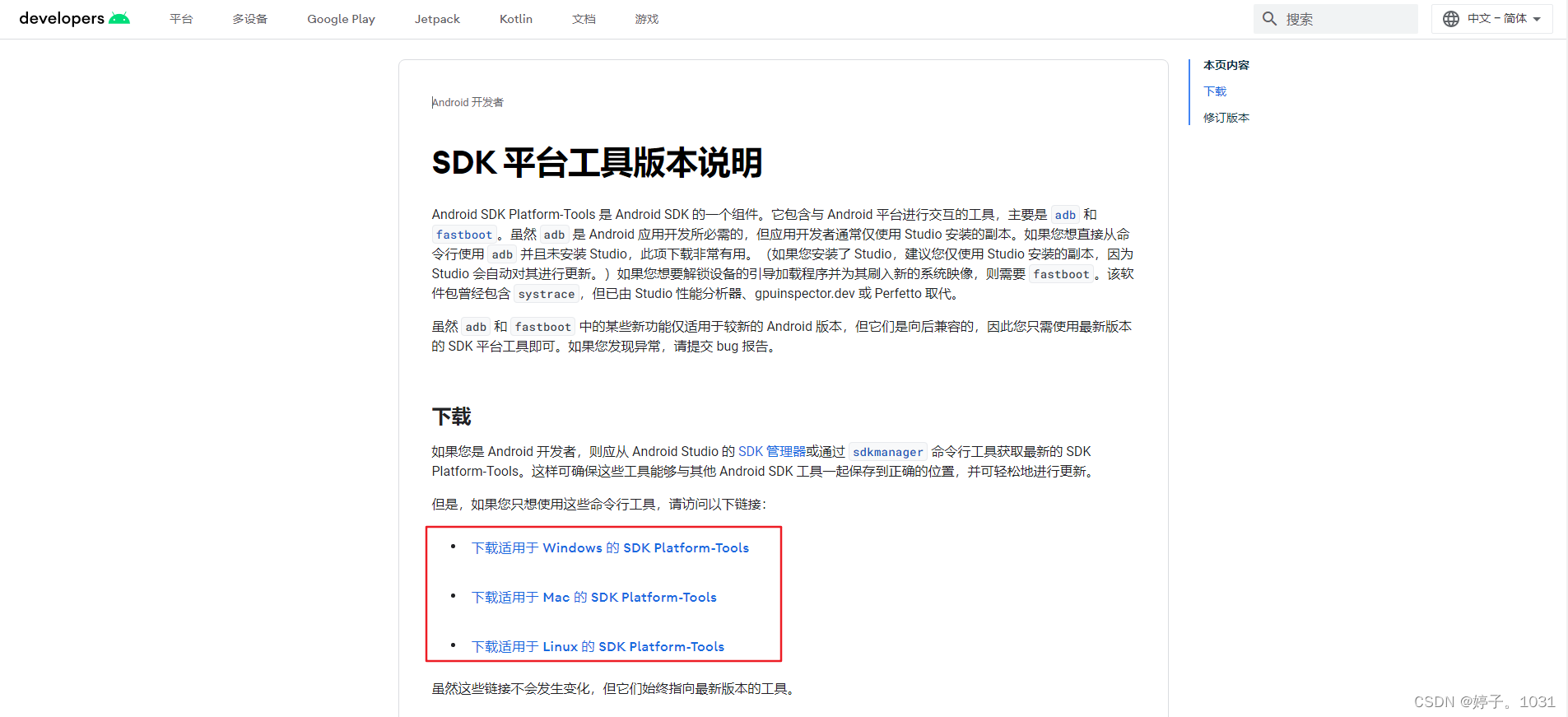This screenshot has height=717, width=1568.
Task: Open the 中文 – 简体 language dropdown
Action: [1492, 19]
